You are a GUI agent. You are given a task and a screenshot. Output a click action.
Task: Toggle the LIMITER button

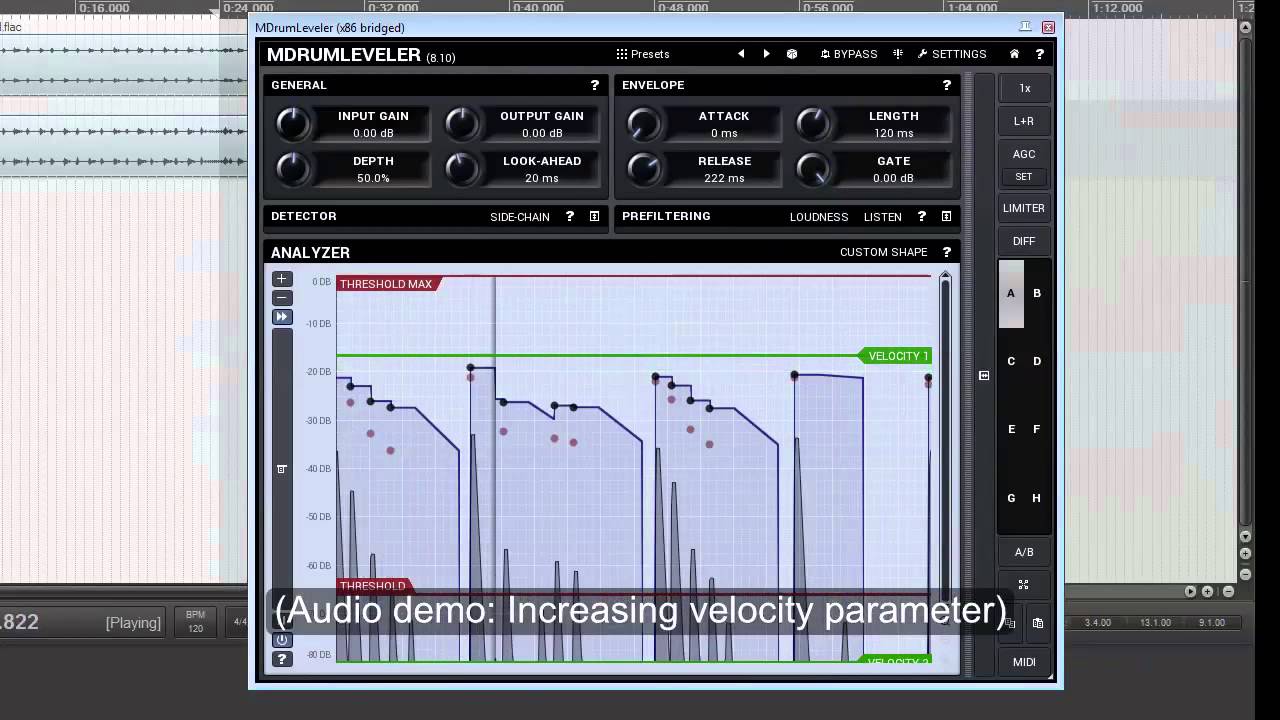click(1024, 208)
